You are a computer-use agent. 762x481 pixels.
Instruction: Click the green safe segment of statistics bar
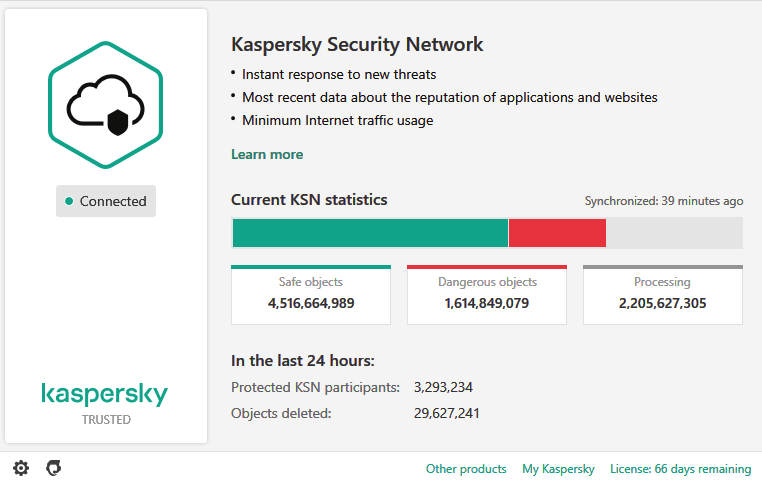coord(370,233)
